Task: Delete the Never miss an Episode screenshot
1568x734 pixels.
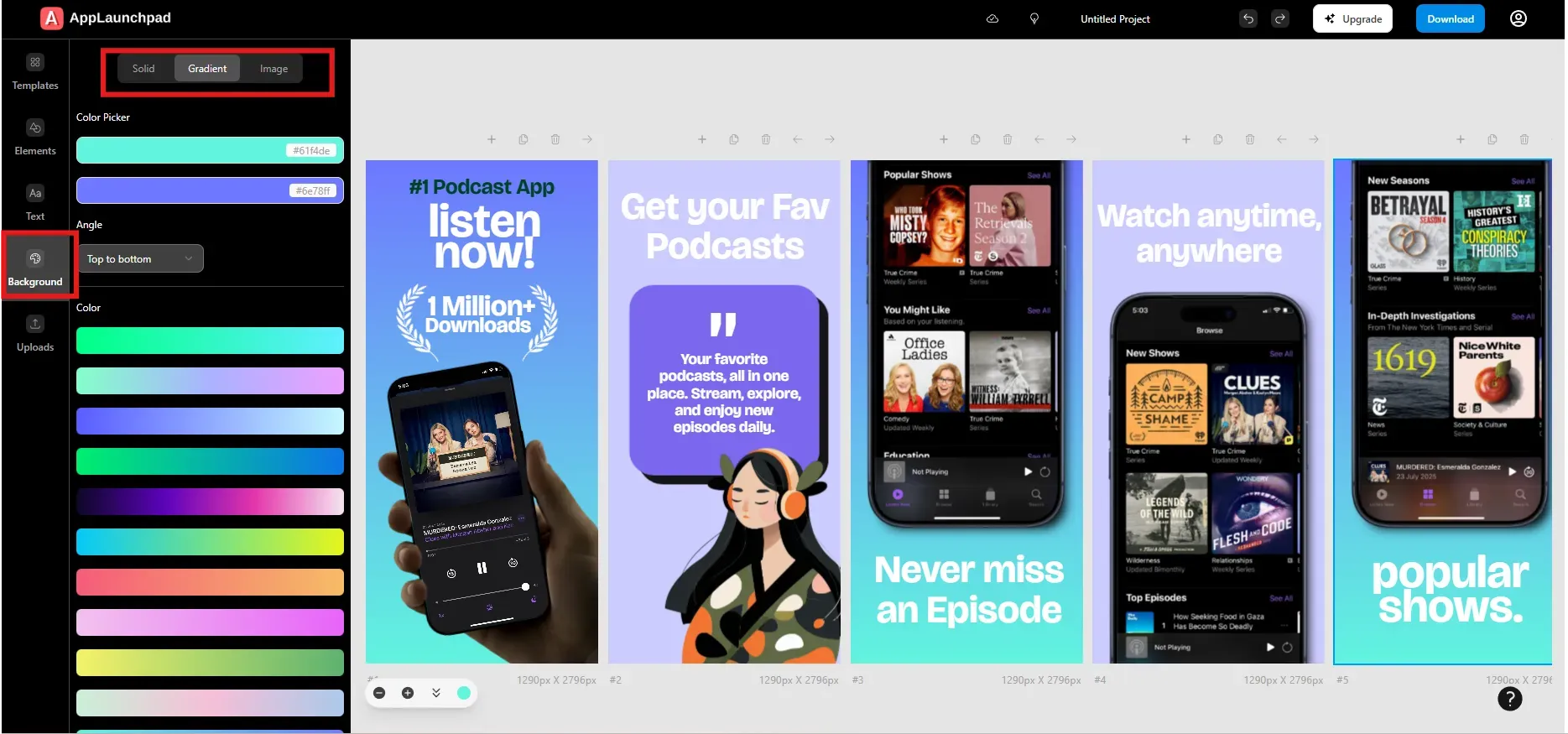Action: tap(1008, 139)
